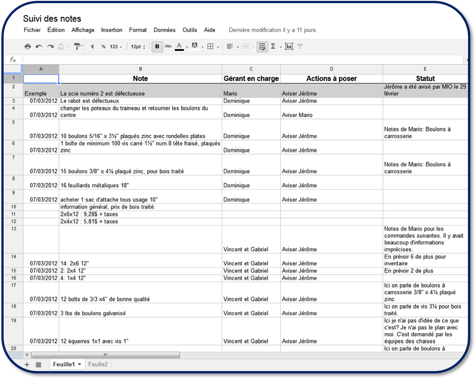
Task: Click the horizontal align icon
Action: (230, 47)
